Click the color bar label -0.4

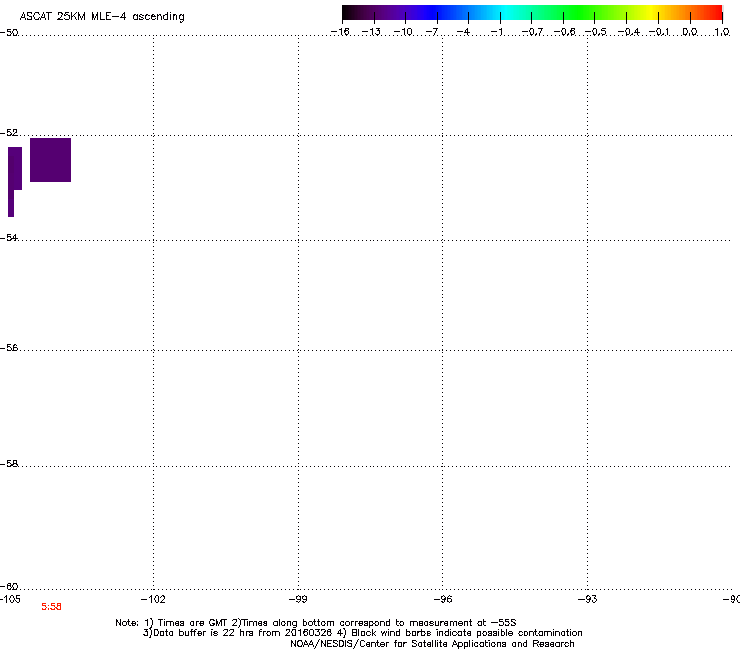629,32
